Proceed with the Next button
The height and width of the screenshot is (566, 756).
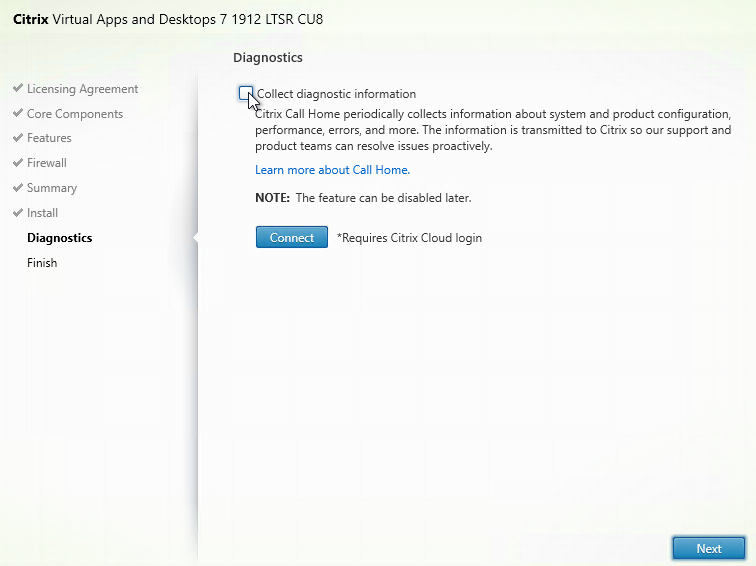click(x=709, y=549)
